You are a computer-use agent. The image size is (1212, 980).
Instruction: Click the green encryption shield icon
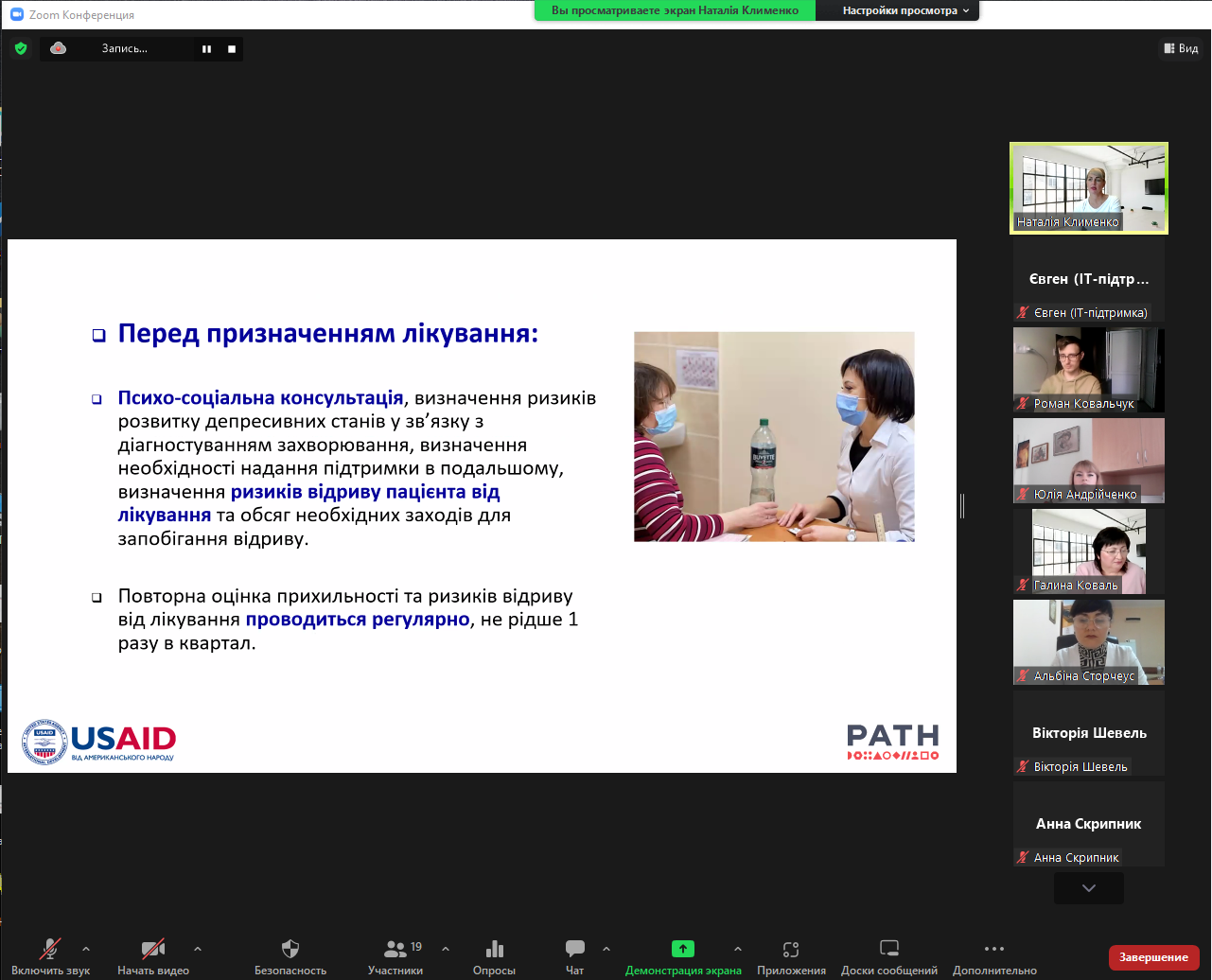pos(21,48)
